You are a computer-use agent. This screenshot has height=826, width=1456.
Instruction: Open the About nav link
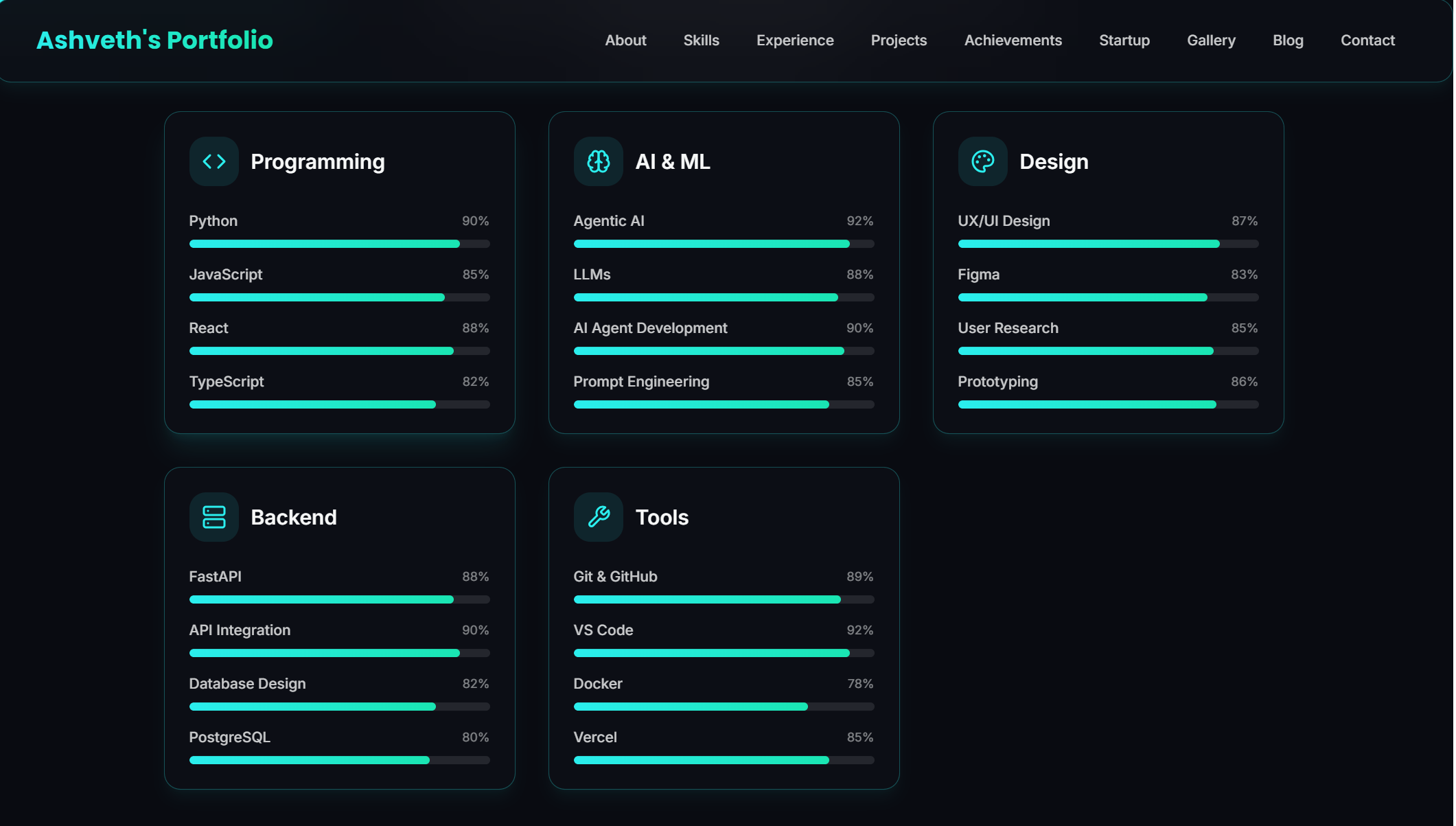pos(625,41)
